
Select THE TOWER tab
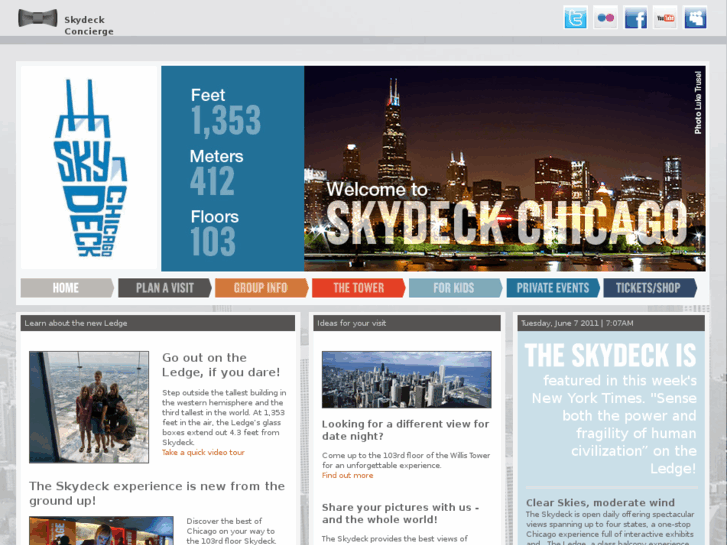359,288
